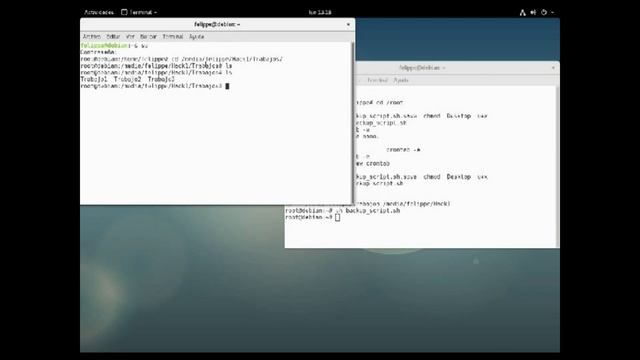This screenshot has height=360, width=640.
Task: Open Terminal menu in back terminal window
Action: pyautogui.click(x=377, y=80)
